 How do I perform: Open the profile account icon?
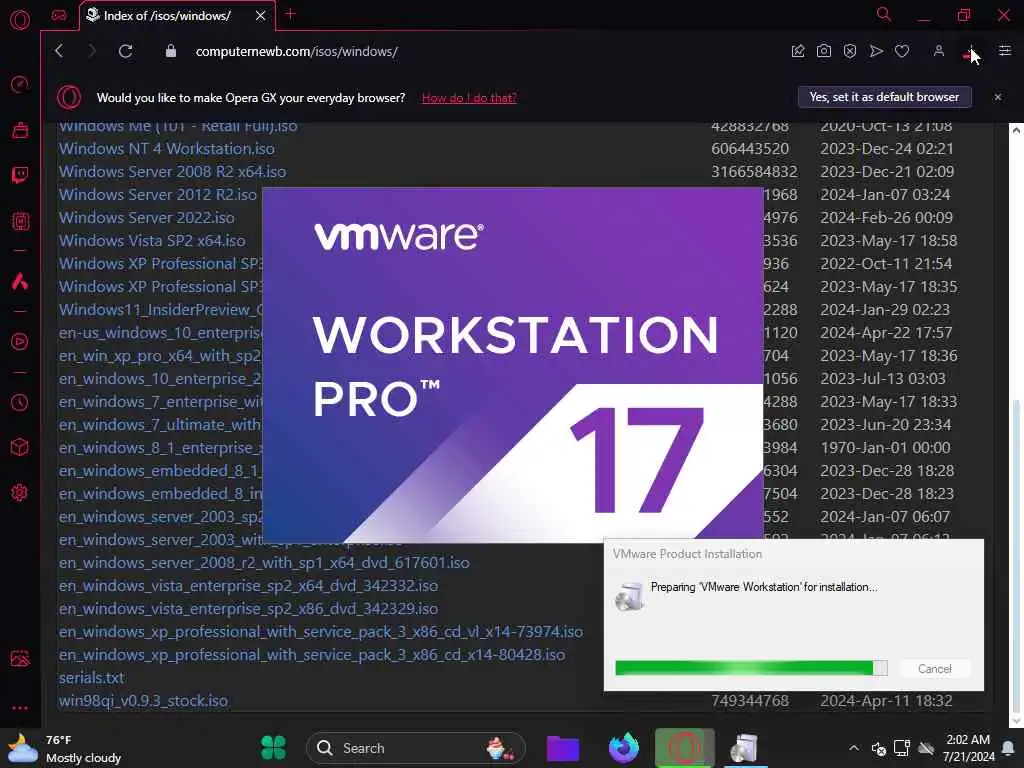point(938,51)
